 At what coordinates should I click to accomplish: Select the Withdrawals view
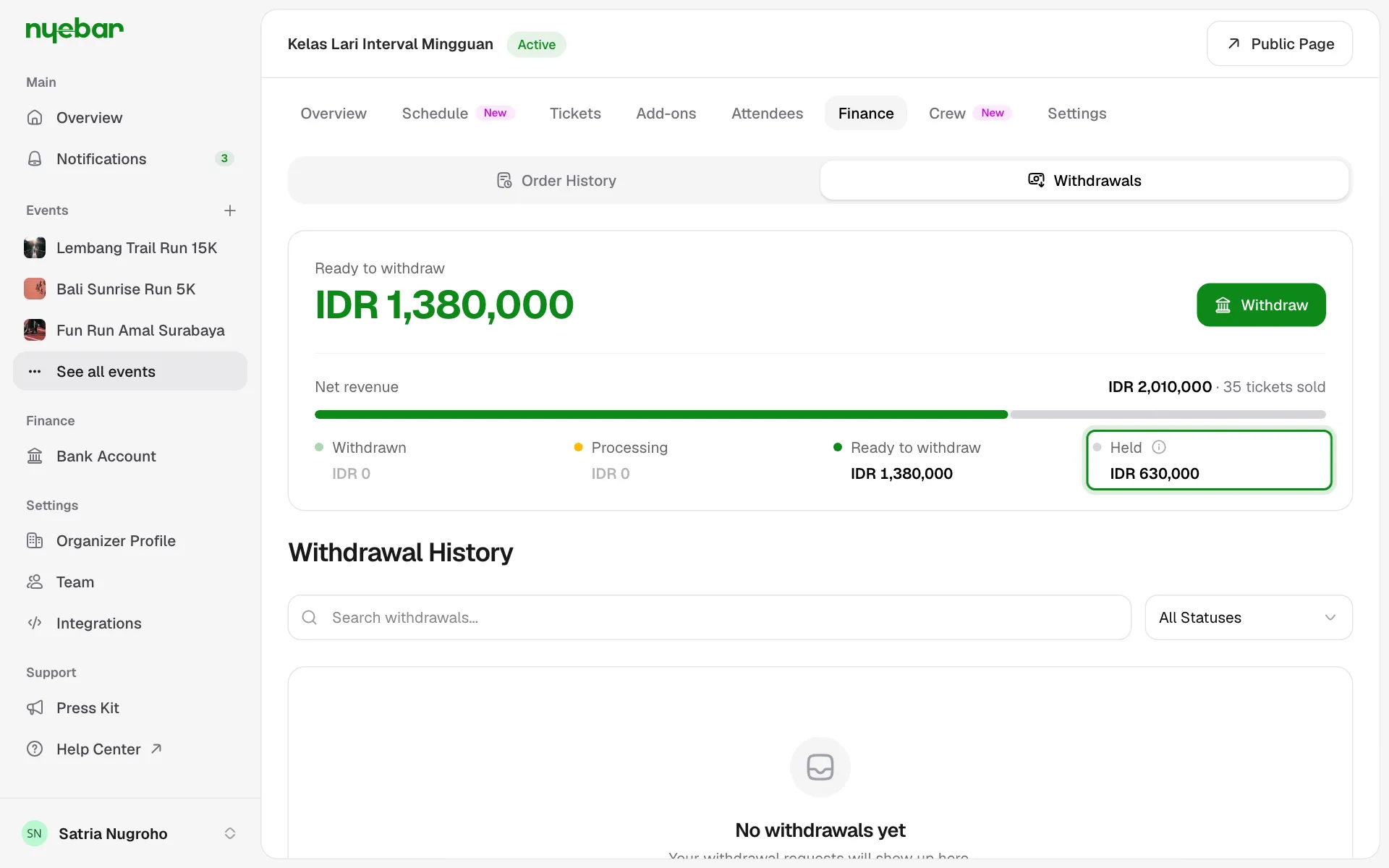1084,180
